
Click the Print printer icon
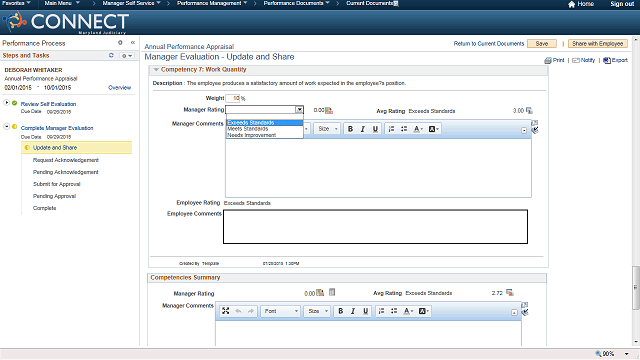coord(548,60)
